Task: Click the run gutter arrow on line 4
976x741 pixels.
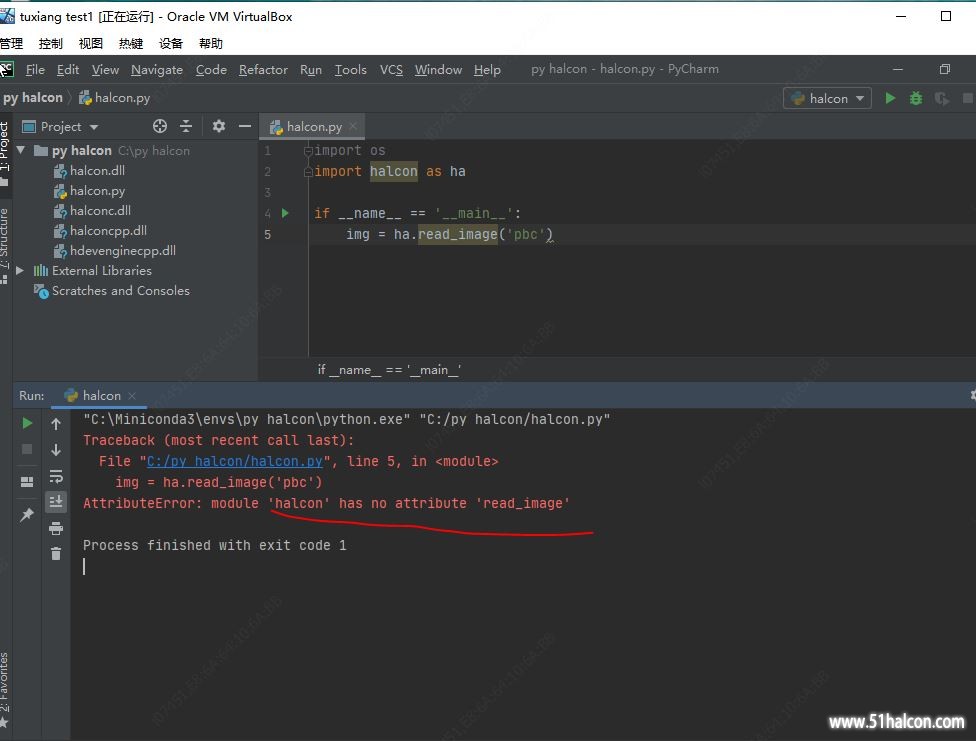Action: (285, 213)
